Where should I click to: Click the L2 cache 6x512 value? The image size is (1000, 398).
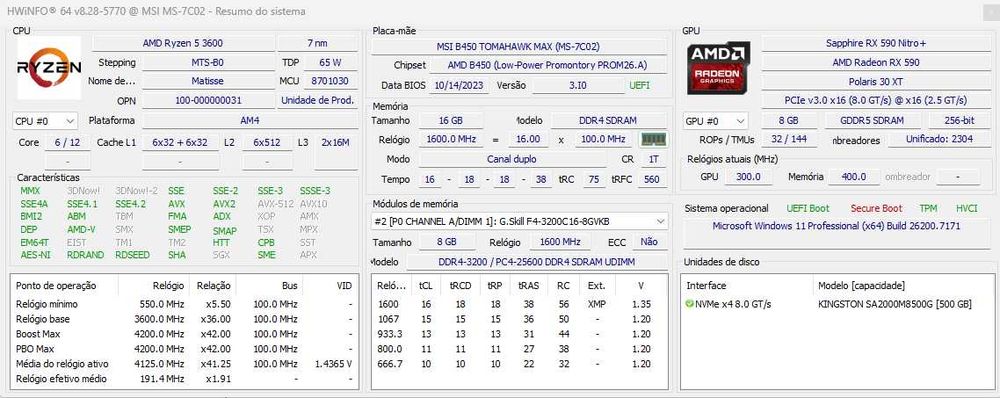coord(267,143)
